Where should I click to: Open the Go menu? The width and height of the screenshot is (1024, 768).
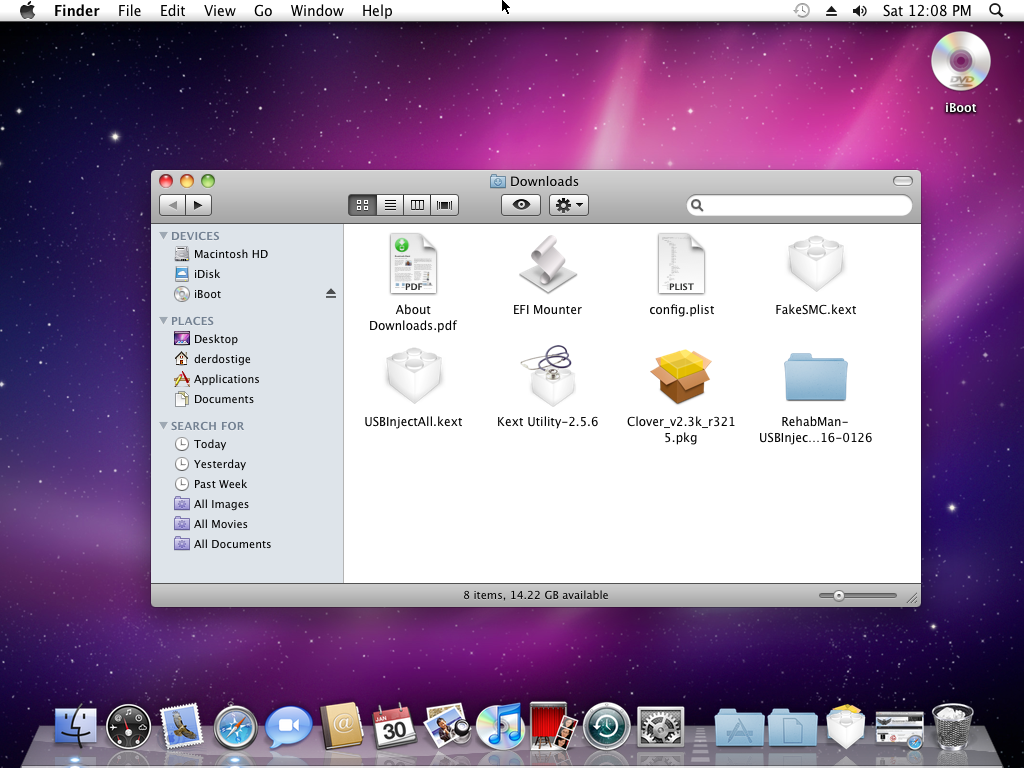click(263, 11)
